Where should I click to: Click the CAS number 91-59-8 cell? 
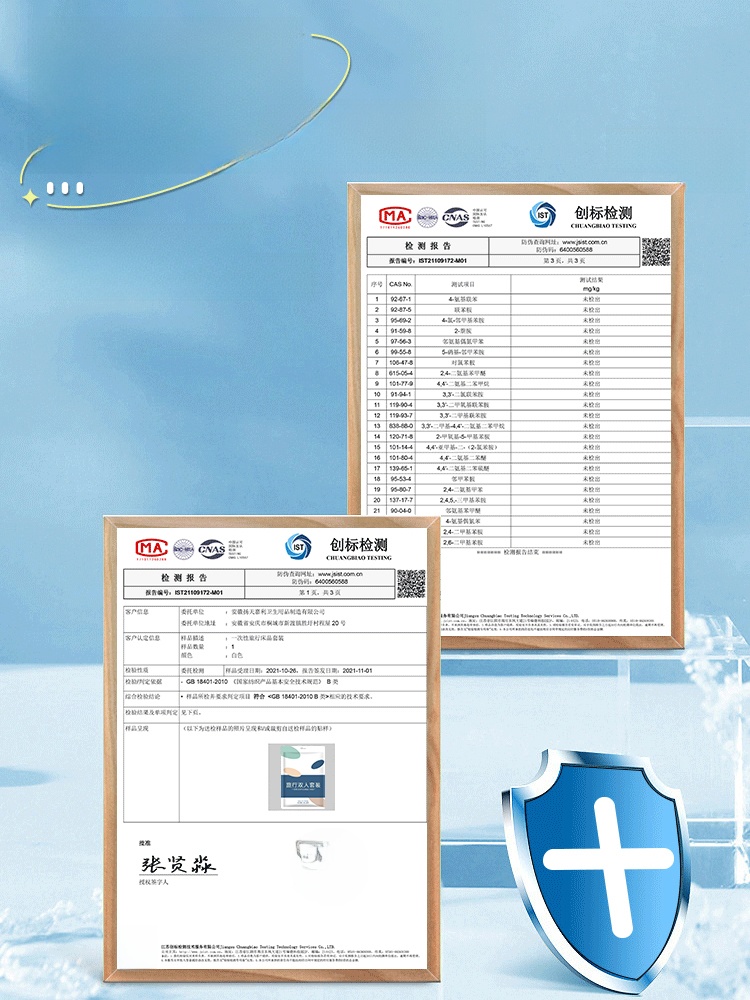[x=401, y=331]
